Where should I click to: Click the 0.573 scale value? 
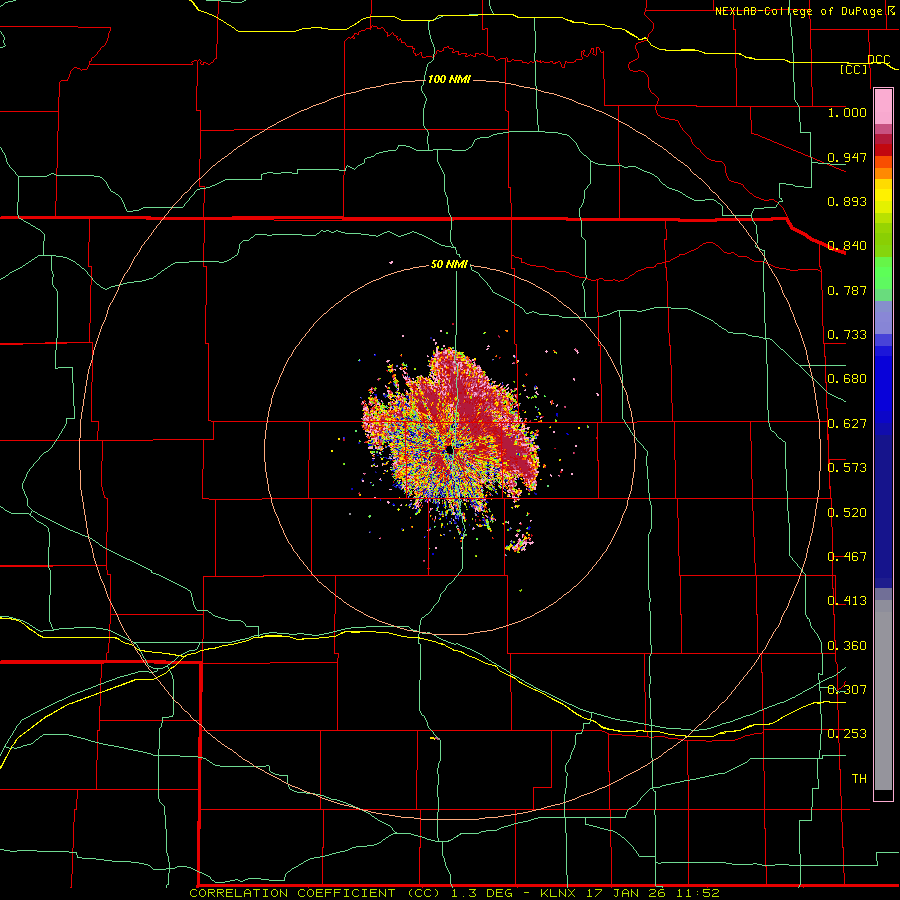pyautogui.click(x=847, y=468)
